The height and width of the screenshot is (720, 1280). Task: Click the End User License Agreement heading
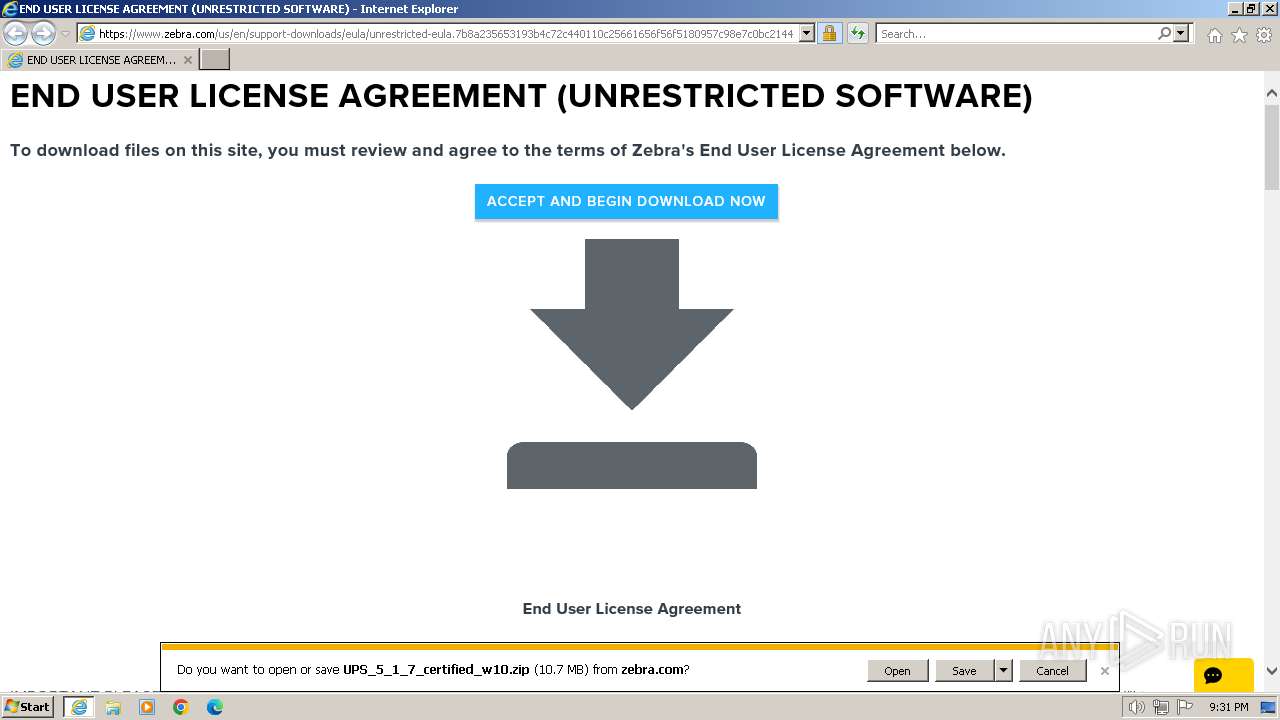pyautogui.click(x=632, y=609)
